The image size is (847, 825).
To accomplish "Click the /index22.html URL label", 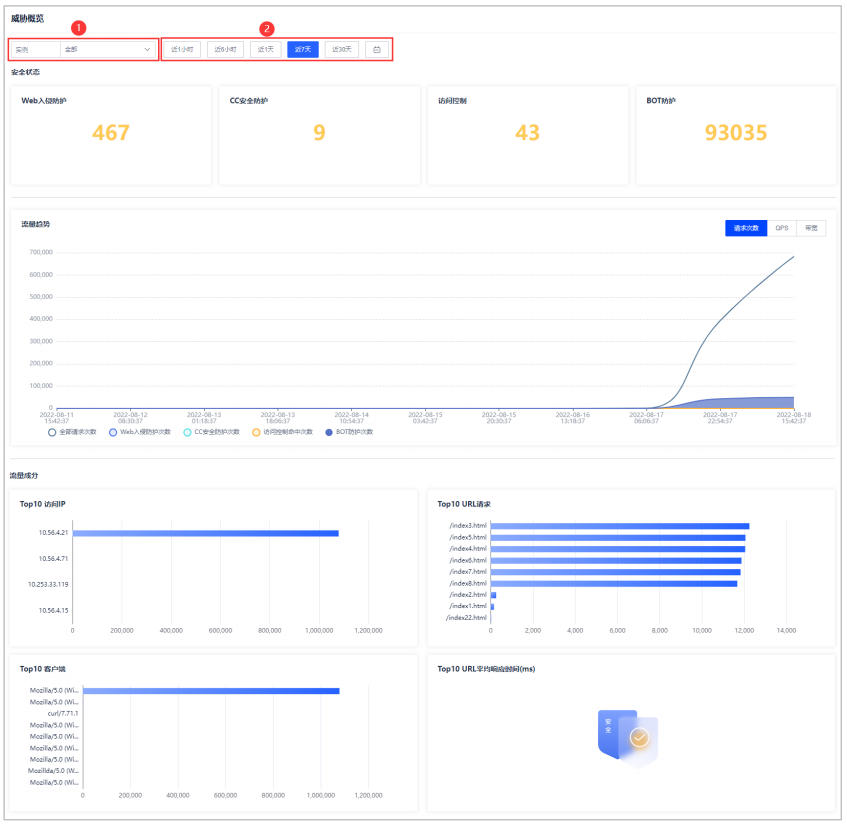I will [x=466, y=618].
